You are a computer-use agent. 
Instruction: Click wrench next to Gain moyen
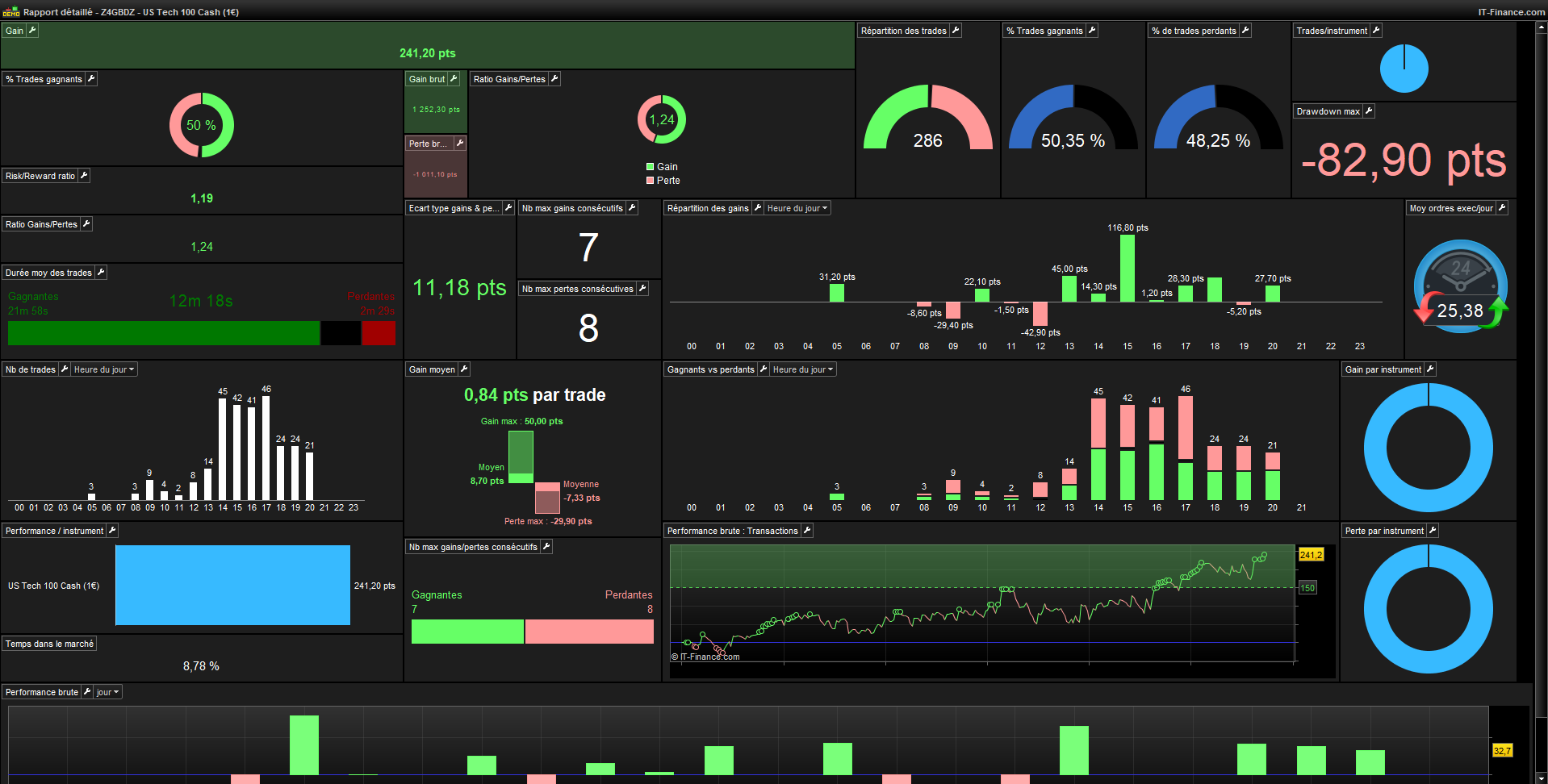464,369
